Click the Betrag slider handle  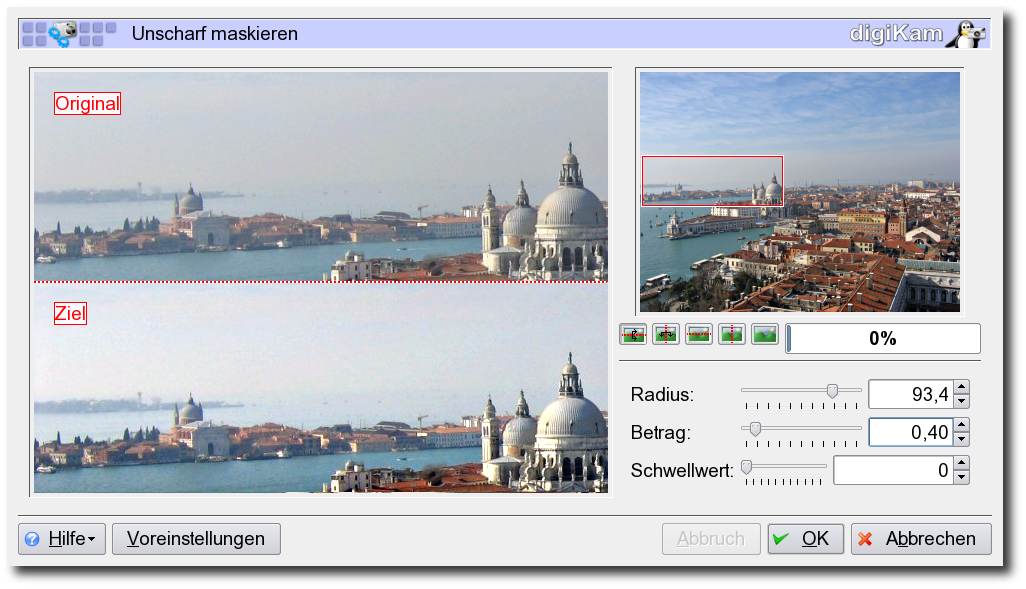[x=755, y=428]
